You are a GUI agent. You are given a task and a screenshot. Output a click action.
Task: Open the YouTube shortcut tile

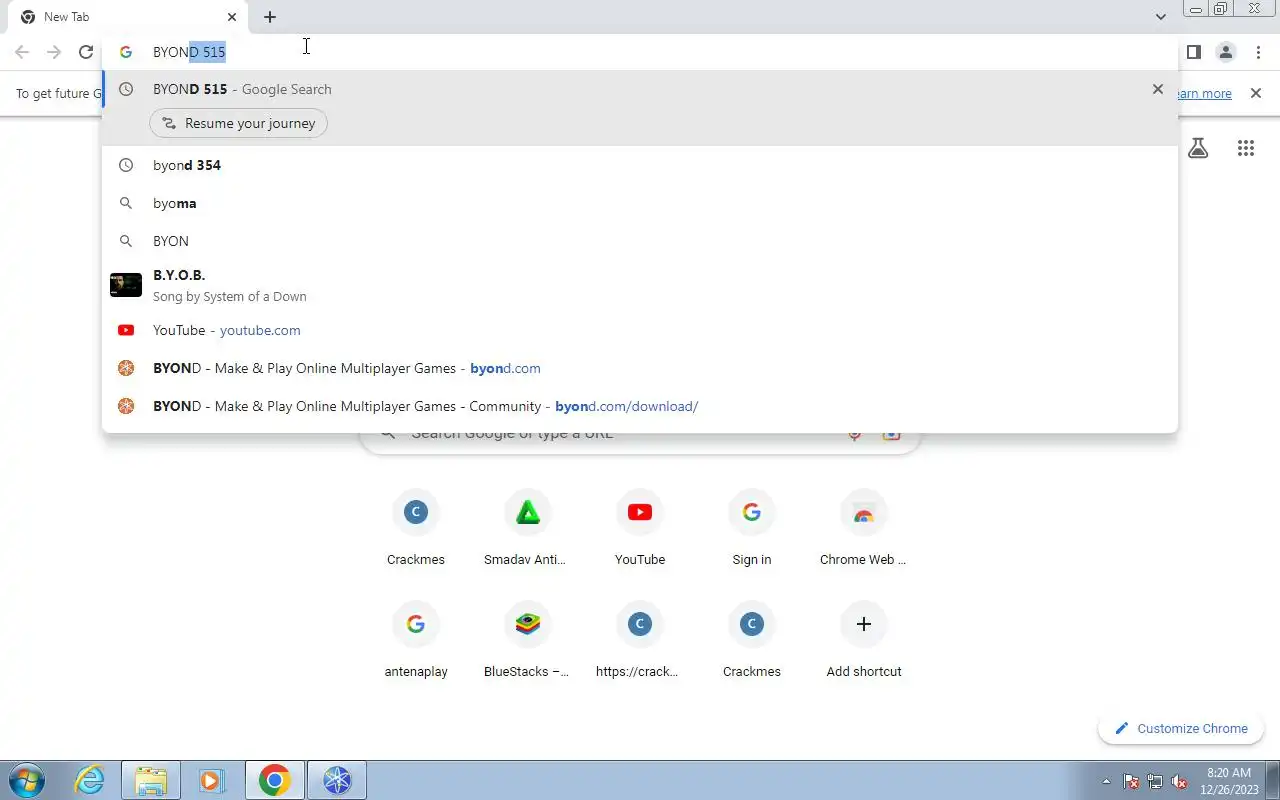[640, 530]
